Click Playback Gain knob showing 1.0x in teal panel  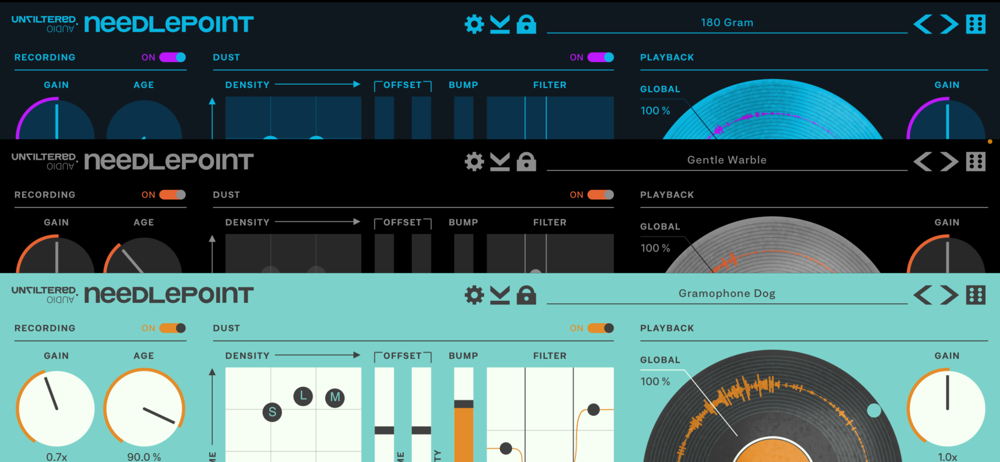point(947,408)
